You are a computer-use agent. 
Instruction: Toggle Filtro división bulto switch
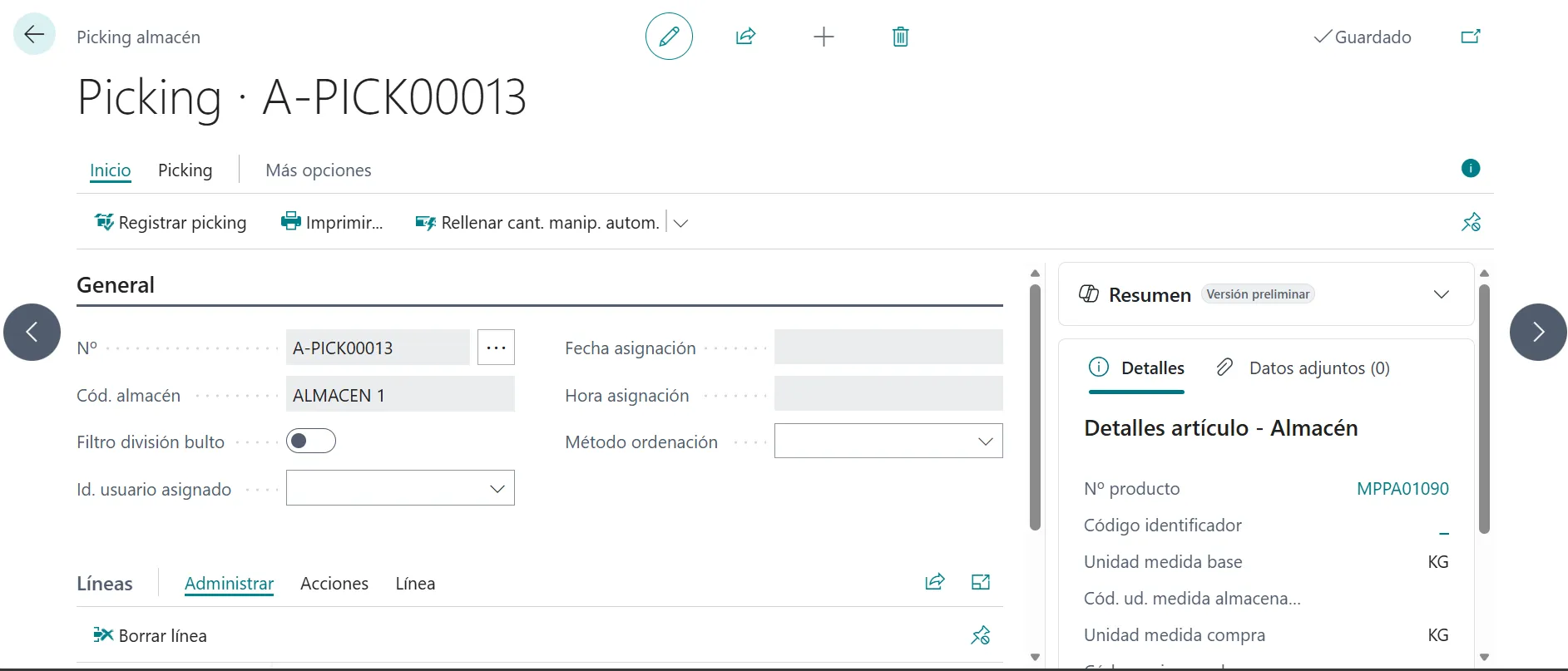[x=310, y=442]
